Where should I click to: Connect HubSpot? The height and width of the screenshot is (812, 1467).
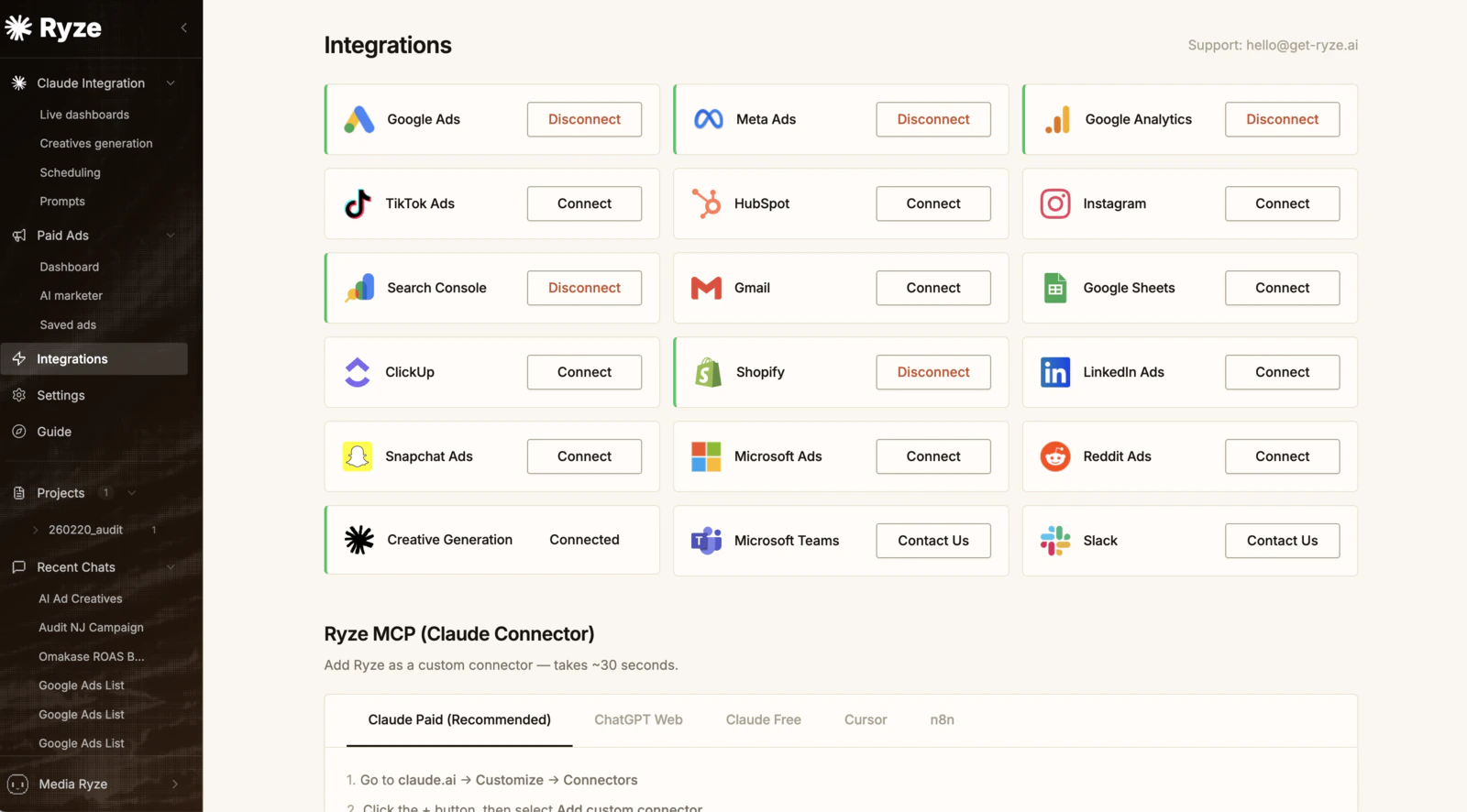[933, 203]
